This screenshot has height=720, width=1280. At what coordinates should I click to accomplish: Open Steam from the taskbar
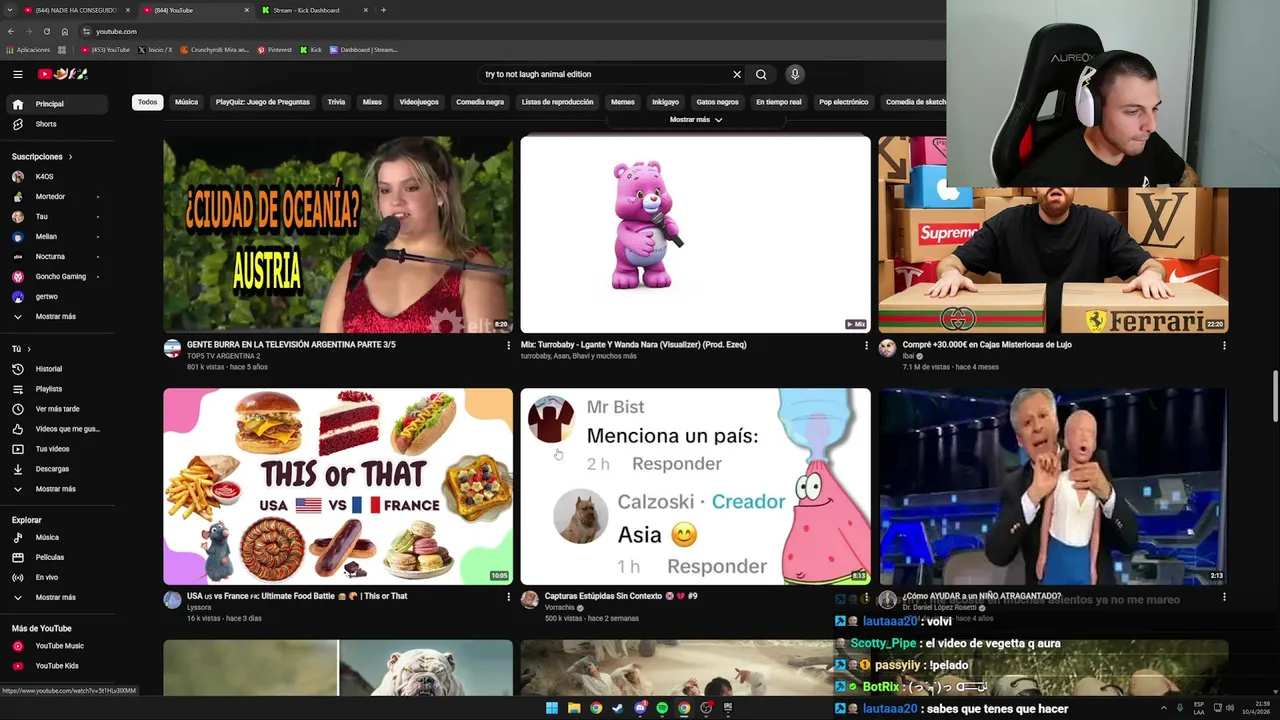tap(618, 708)
